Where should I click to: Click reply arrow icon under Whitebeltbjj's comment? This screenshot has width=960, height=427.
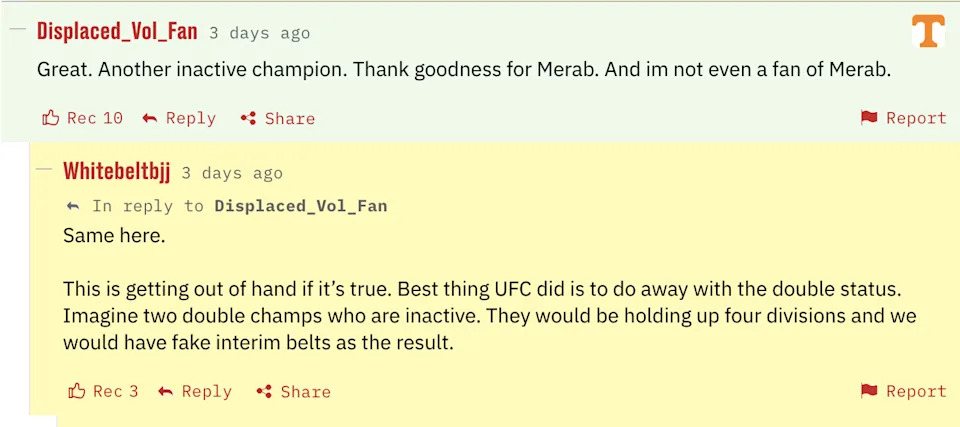coord(166,391)
